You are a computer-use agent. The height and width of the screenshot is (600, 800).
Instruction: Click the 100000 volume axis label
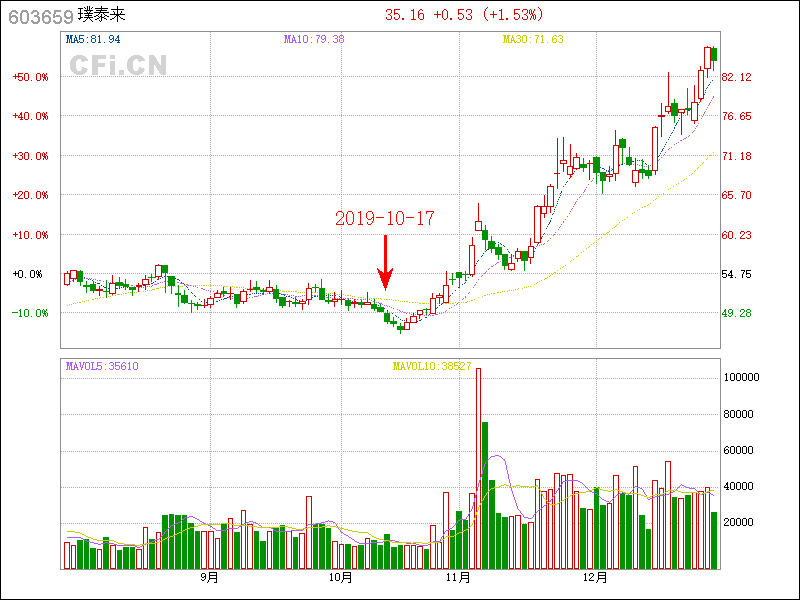(x=744, y=378)
